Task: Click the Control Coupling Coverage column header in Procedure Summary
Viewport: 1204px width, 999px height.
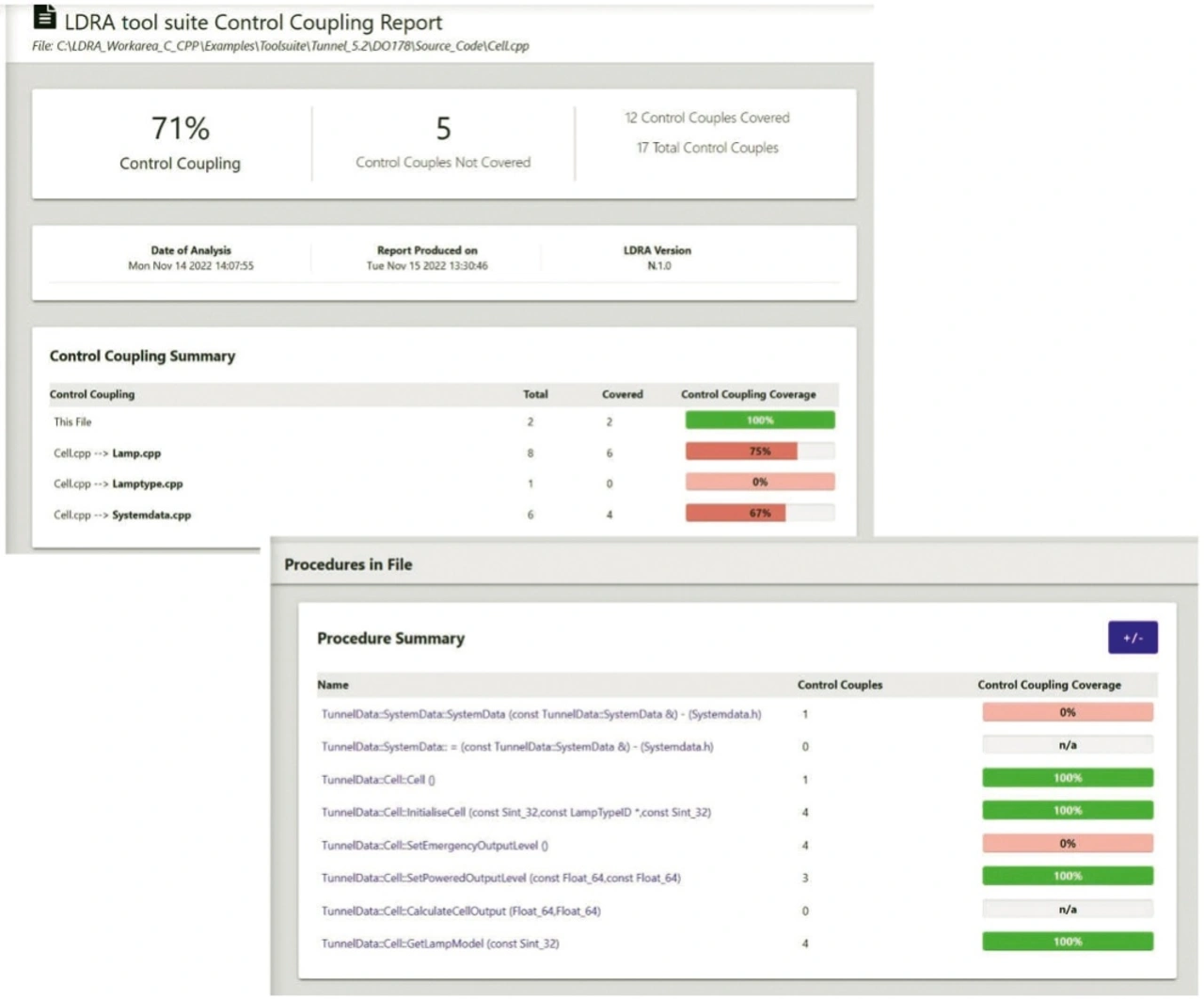Action: pyautogui.click(x=1049, y=685)
